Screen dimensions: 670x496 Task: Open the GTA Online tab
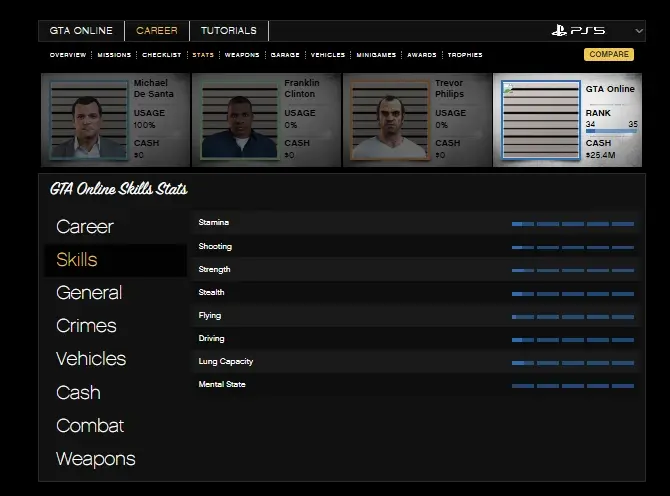pos(81,31)
